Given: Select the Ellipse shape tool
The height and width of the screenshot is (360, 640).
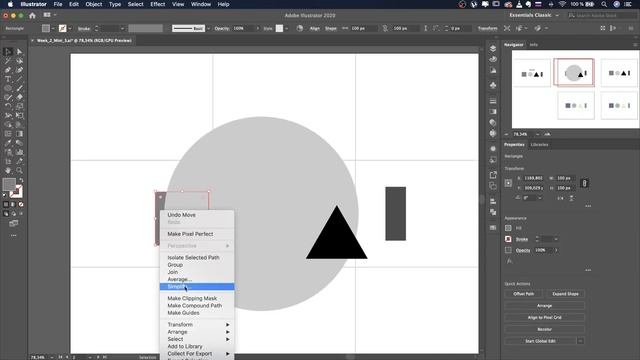Looking at the screenshot, I should tap(8, 88).
